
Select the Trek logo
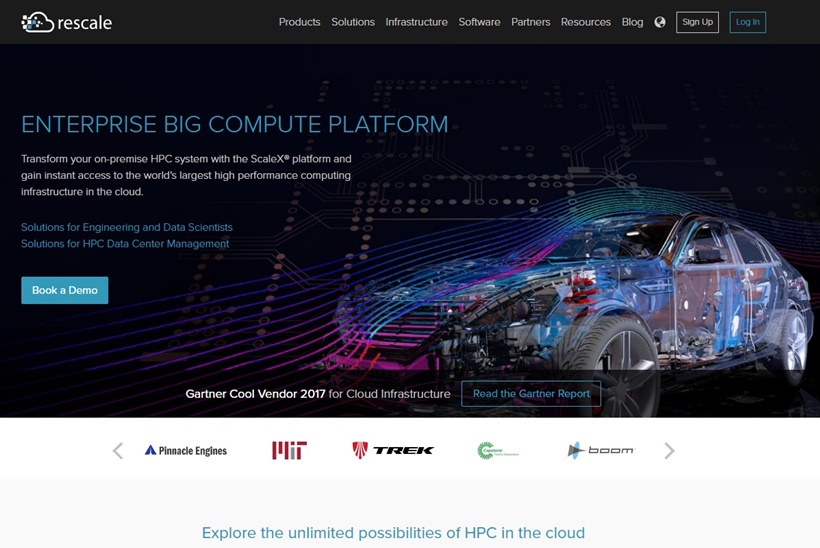393,450
